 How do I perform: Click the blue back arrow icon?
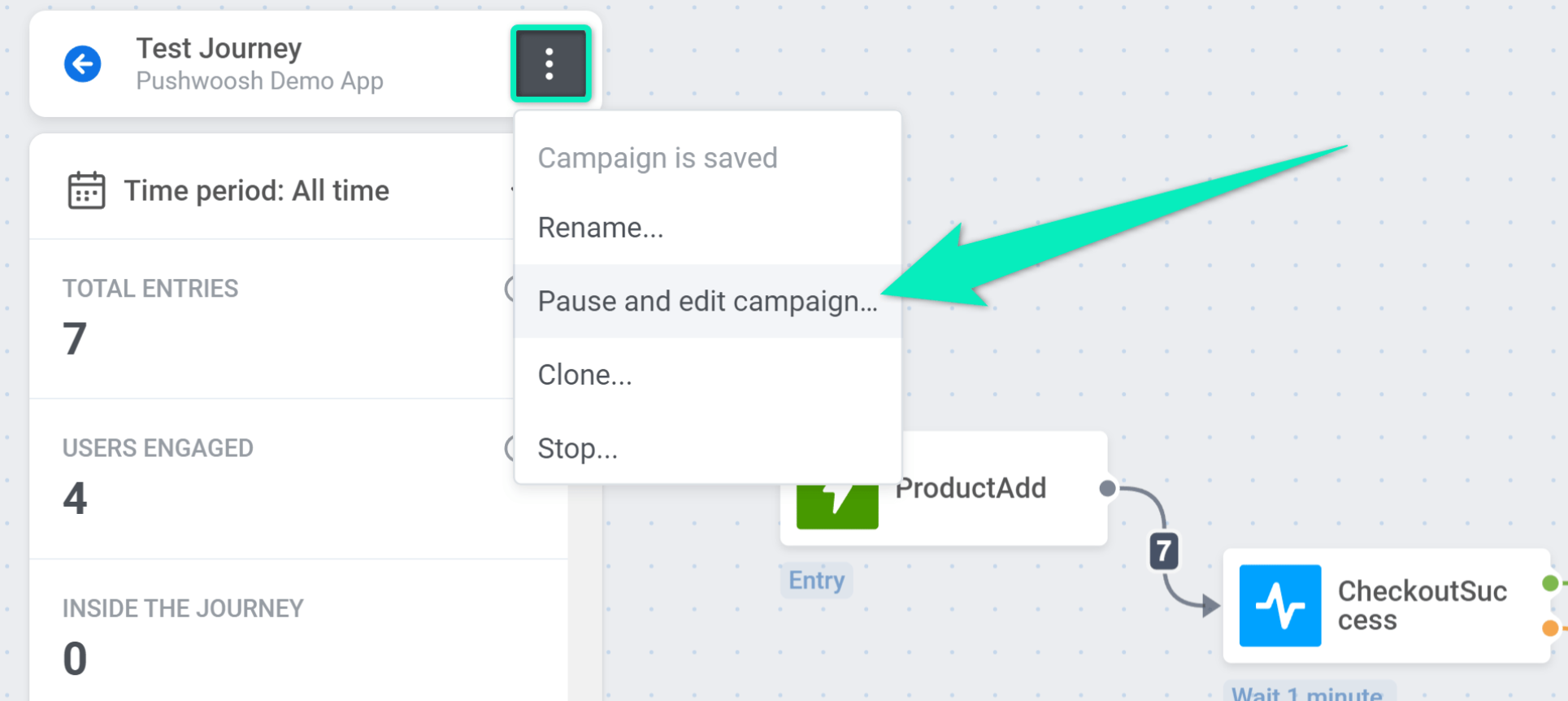click(83, 64)
